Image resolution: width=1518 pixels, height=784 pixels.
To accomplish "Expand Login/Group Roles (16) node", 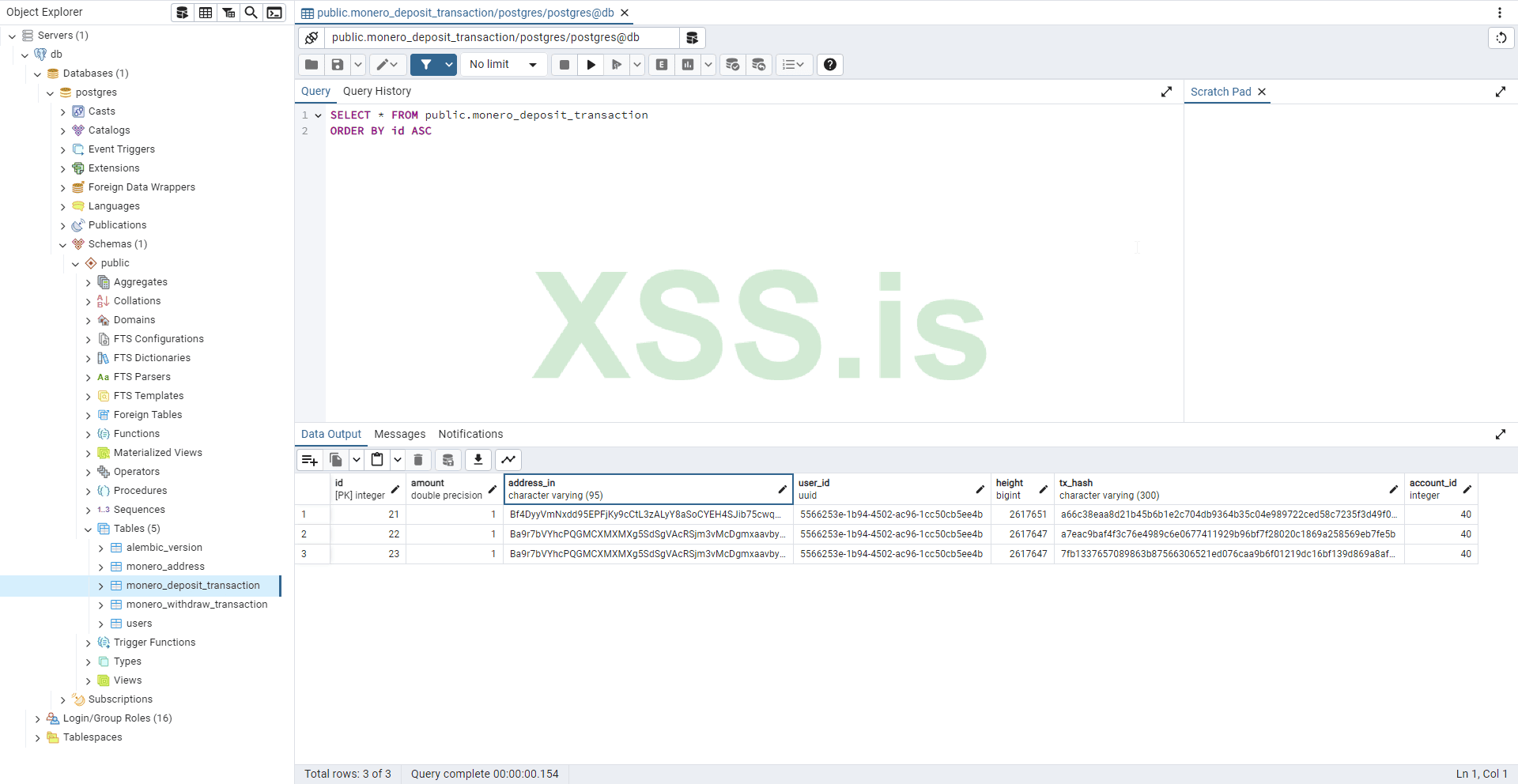I will click(38, 718).
